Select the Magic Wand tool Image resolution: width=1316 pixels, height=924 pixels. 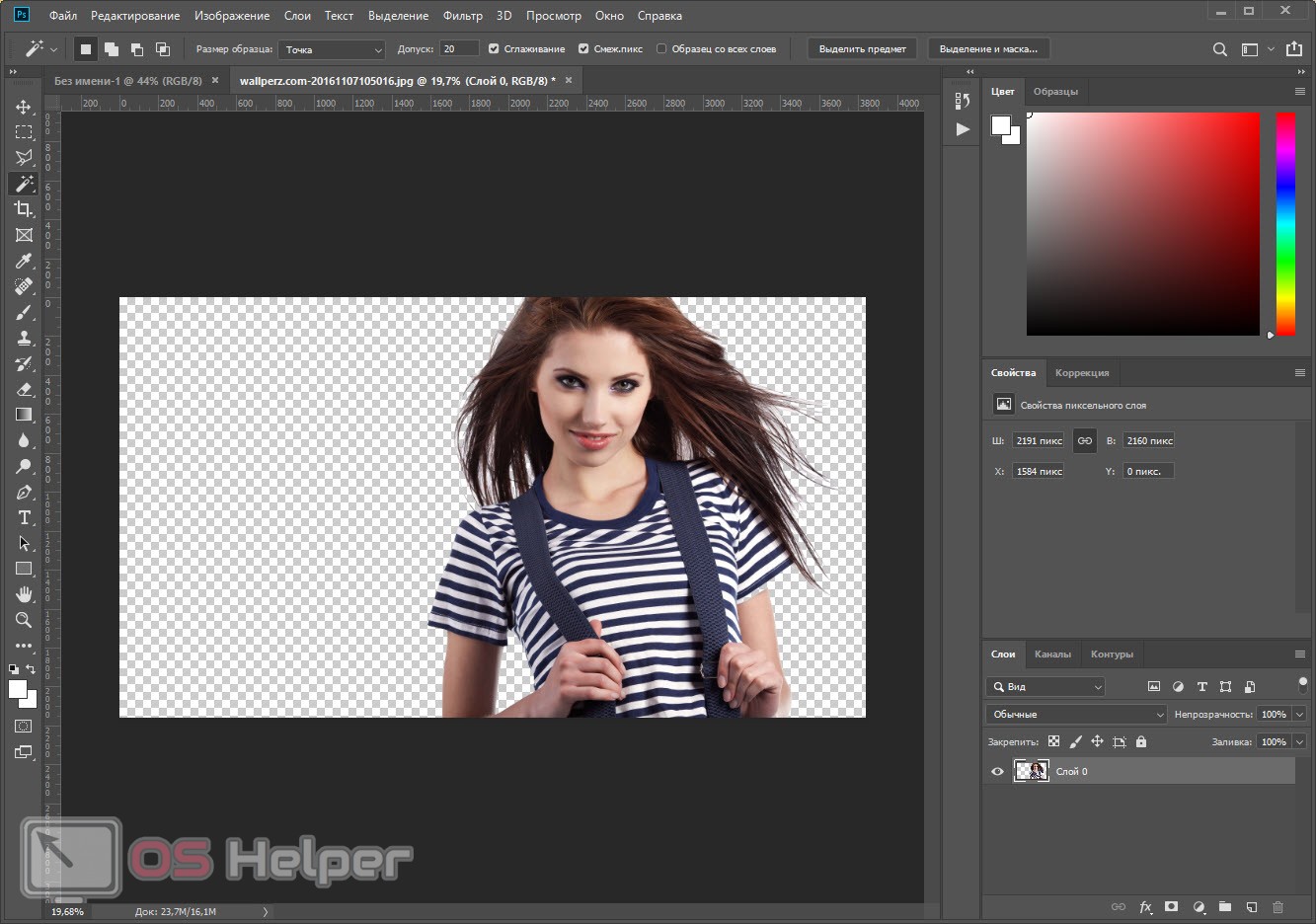point(24,184)
